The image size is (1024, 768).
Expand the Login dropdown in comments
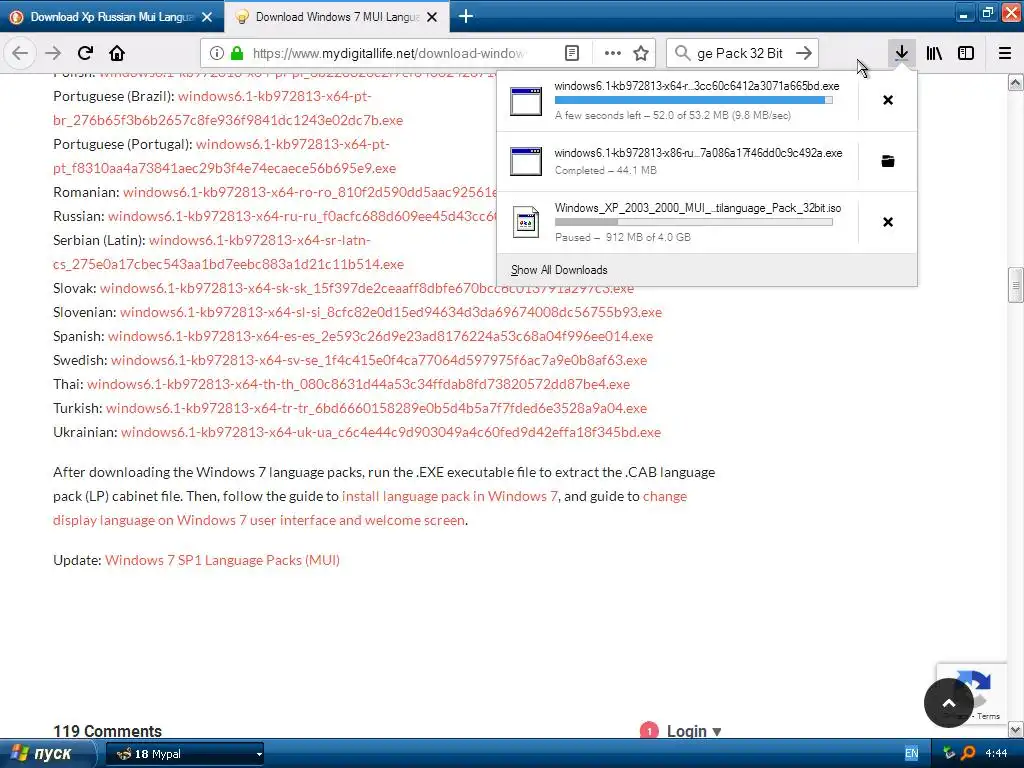694,731
